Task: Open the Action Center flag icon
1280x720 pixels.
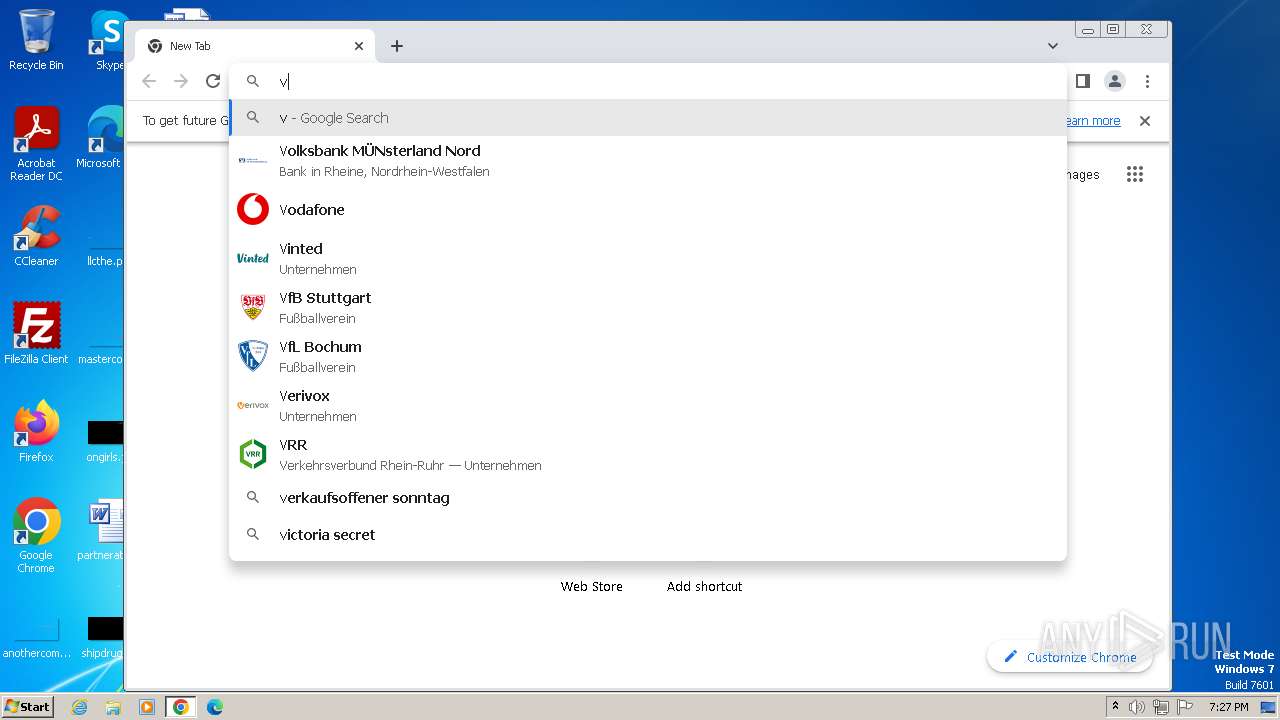Action: click(x=1184, y=707)
